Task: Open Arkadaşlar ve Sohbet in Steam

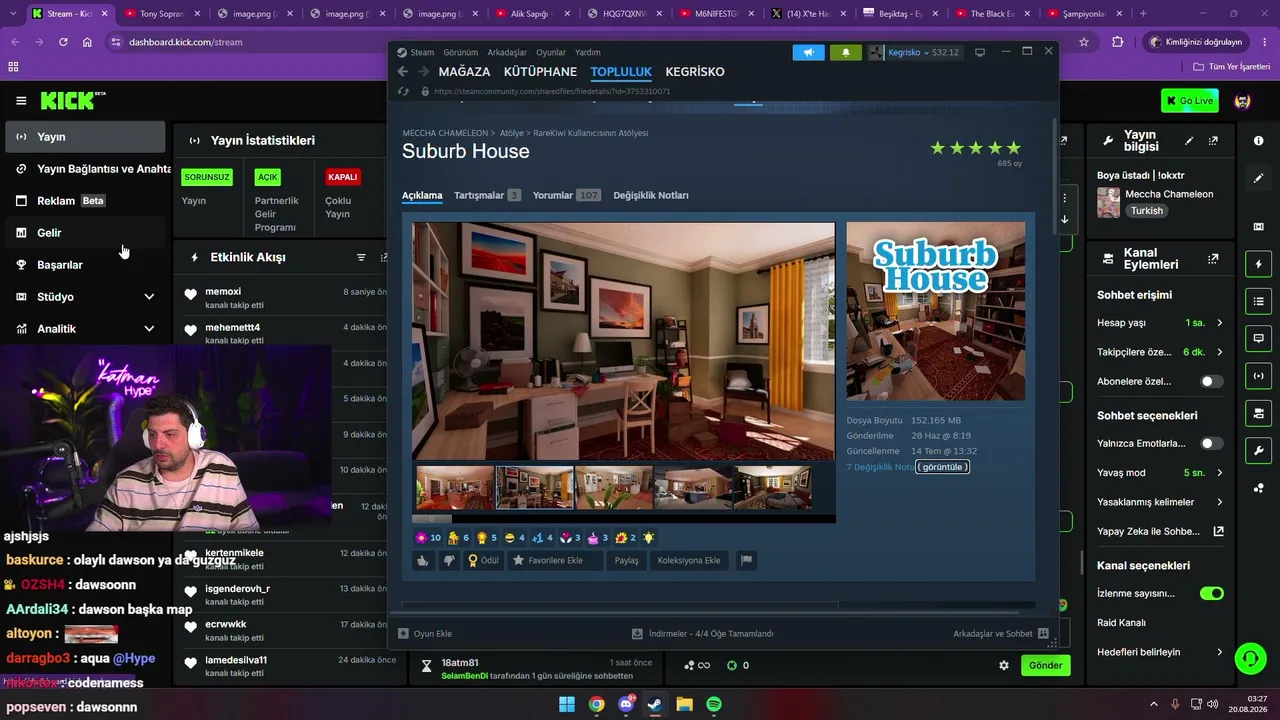Action: 1000,633
